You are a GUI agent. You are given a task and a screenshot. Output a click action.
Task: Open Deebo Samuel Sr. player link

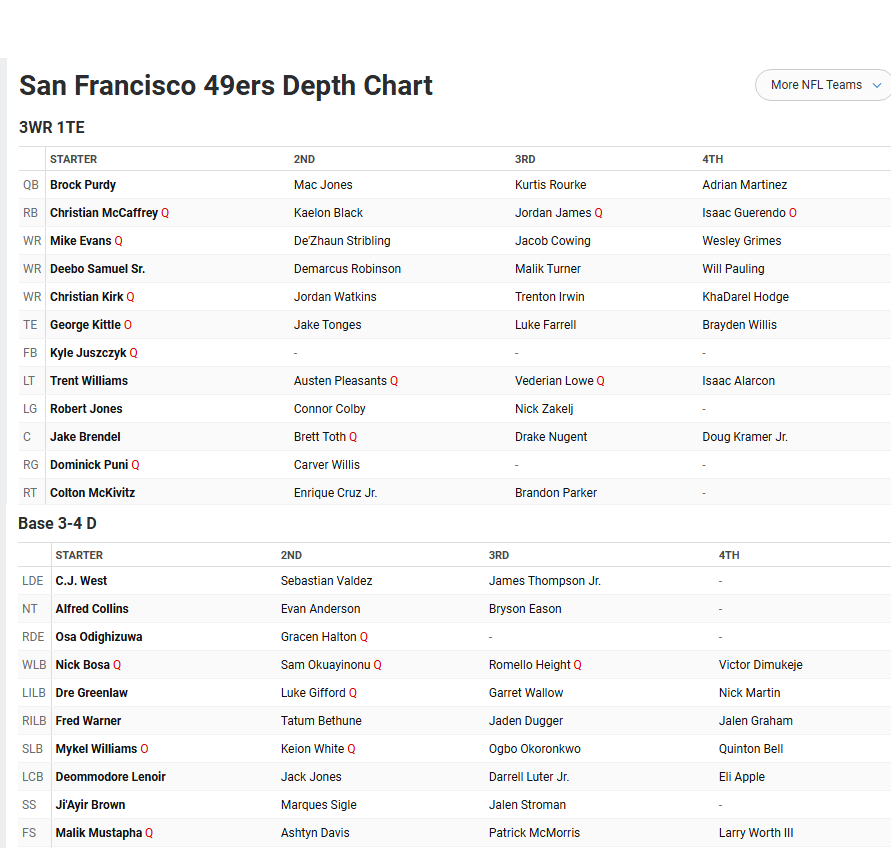click(x=98, y=269)
